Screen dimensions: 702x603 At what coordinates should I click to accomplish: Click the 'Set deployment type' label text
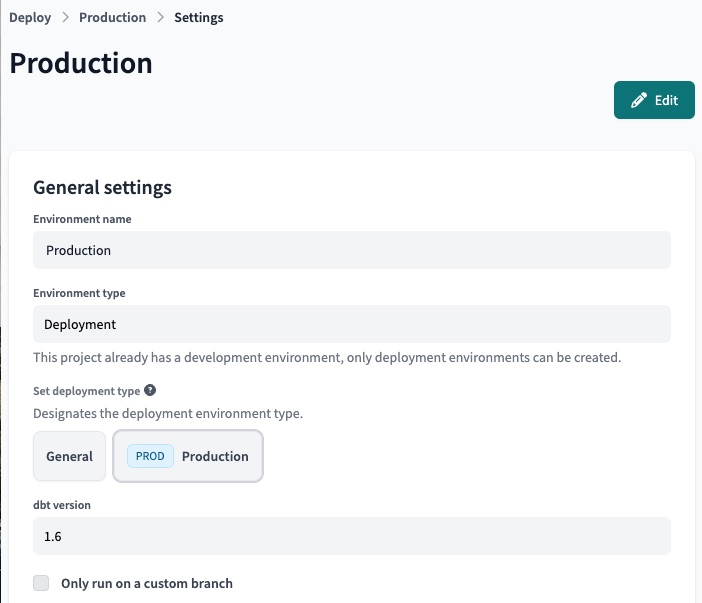[86, 391]
